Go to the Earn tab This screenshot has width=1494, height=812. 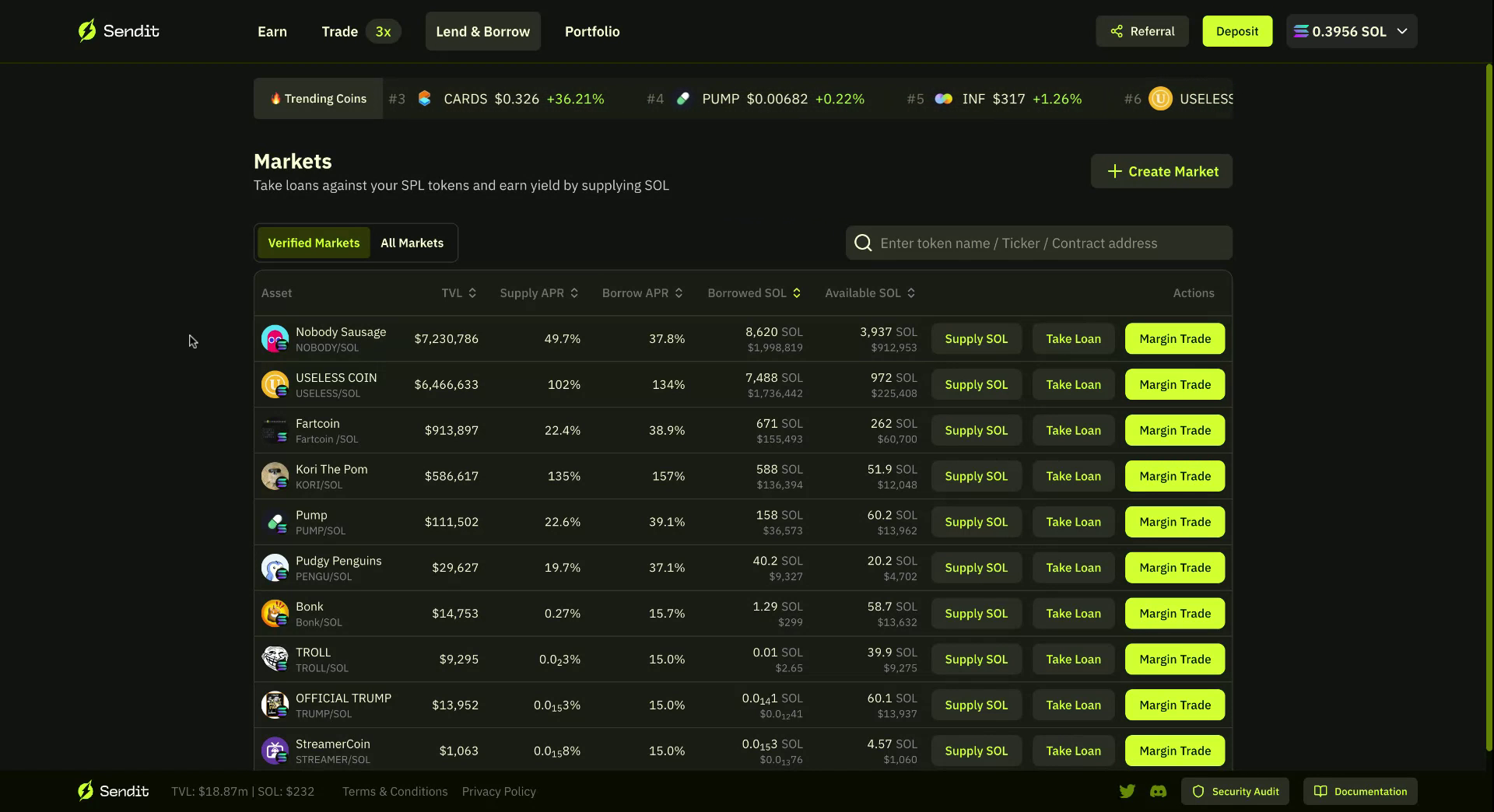point(272,31)
